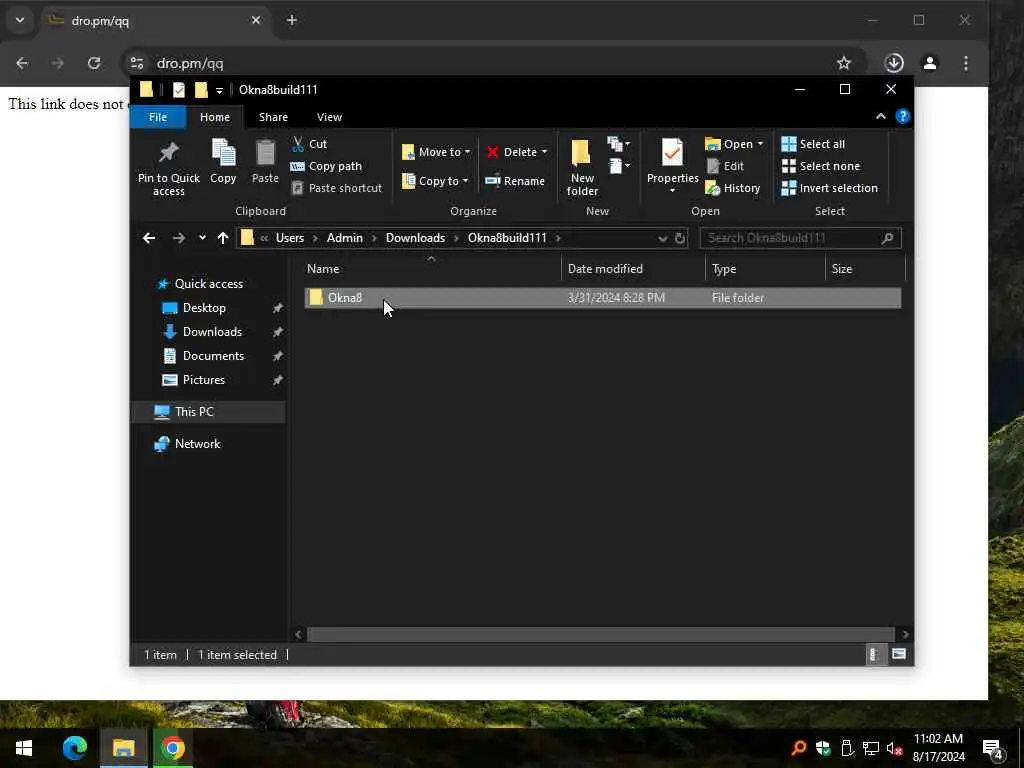1024x768 pixels.
Task: Click Select none in ribbon
Action: coord(821,166)
